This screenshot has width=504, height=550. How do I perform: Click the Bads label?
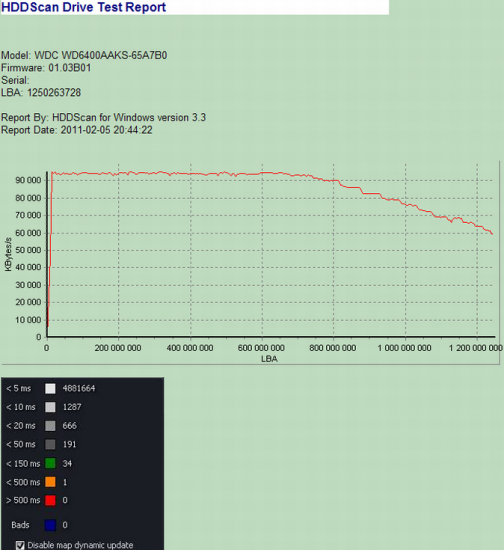tap(20, 525)
